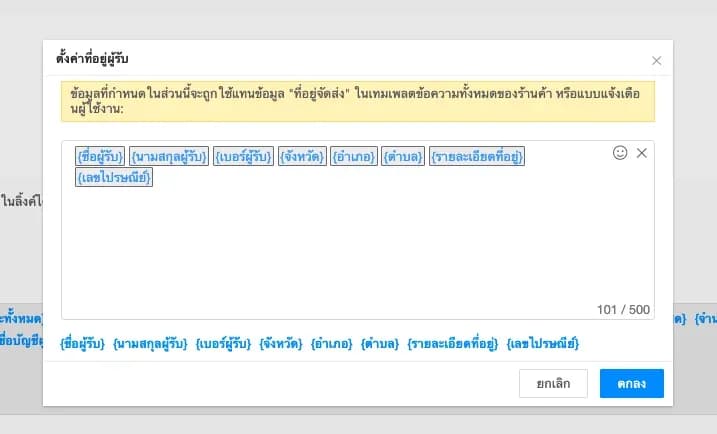The image size is (717, 434).
Task: Select the {อำเภอ} tag inside the editor
Action: click(354, 156)
